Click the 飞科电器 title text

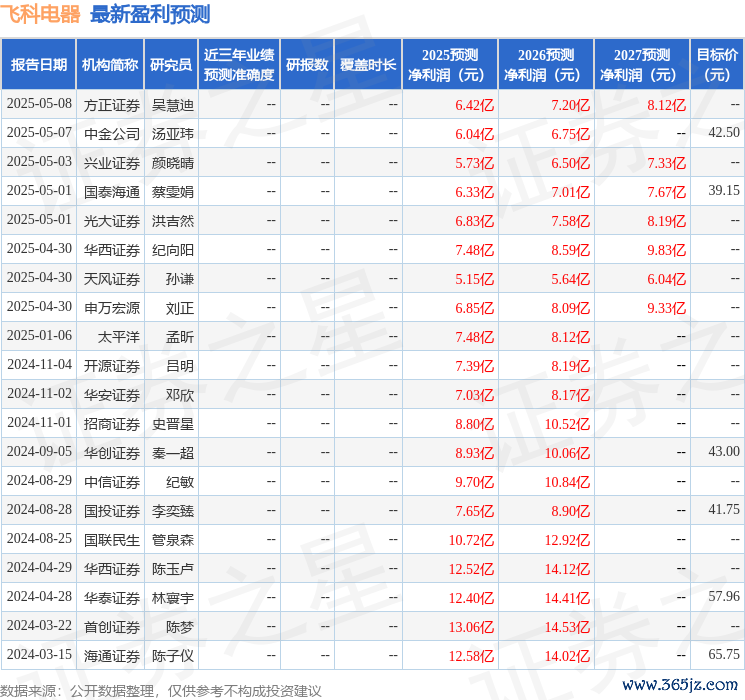[40, 14]
